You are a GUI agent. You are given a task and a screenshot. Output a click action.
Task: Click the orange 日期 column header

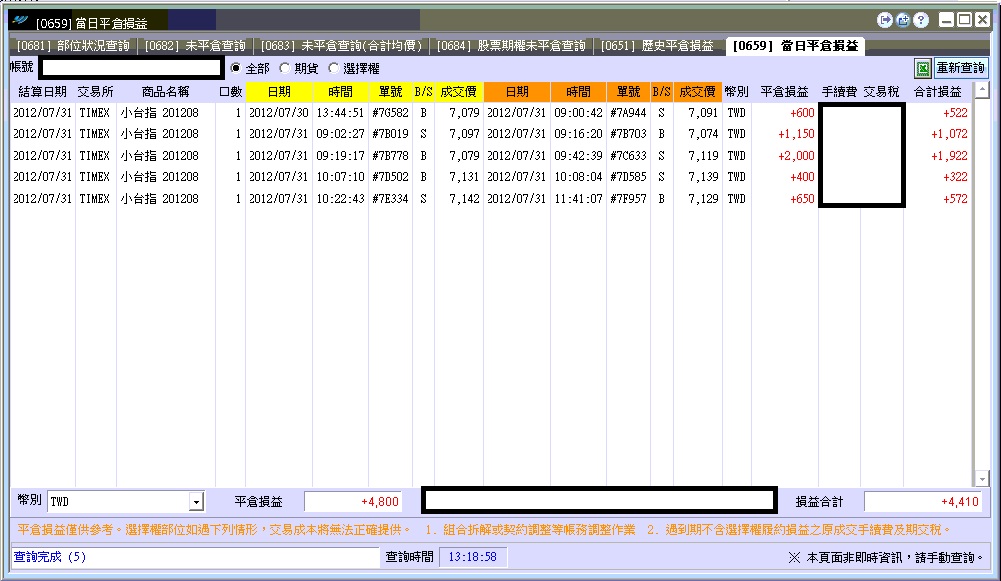click(x=517, y=92)
